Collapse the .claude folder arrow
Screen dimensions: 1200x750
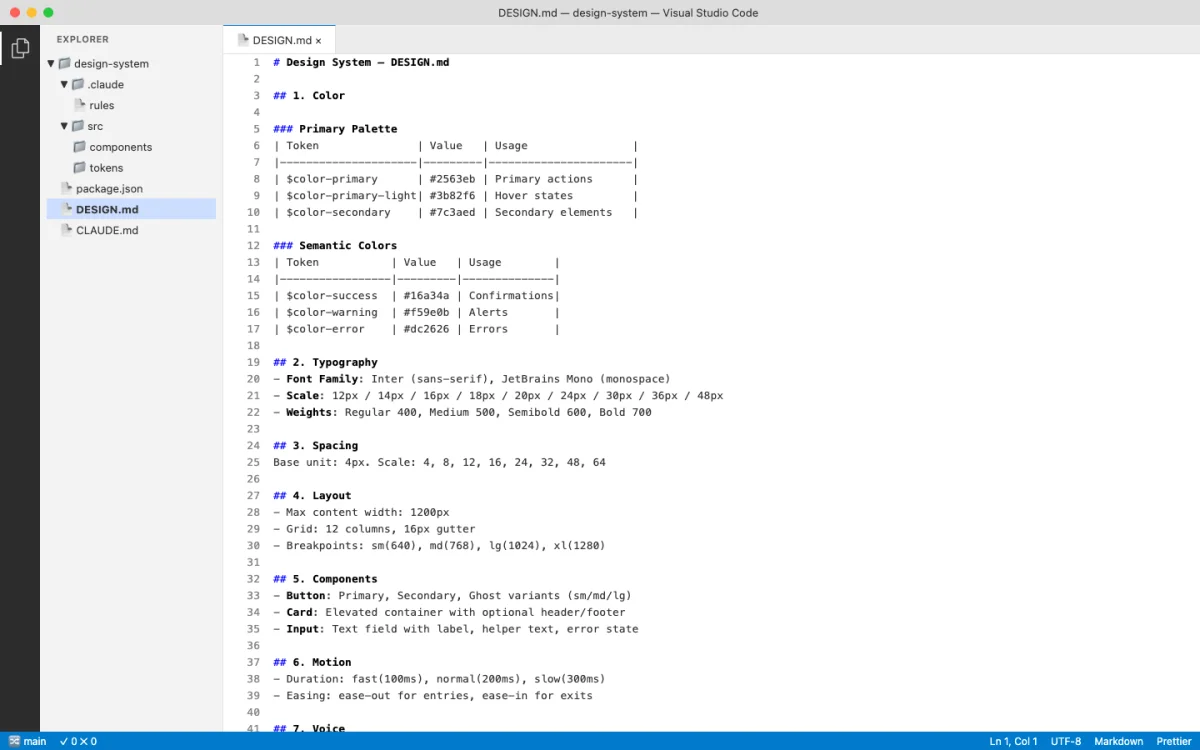(64, 84)
